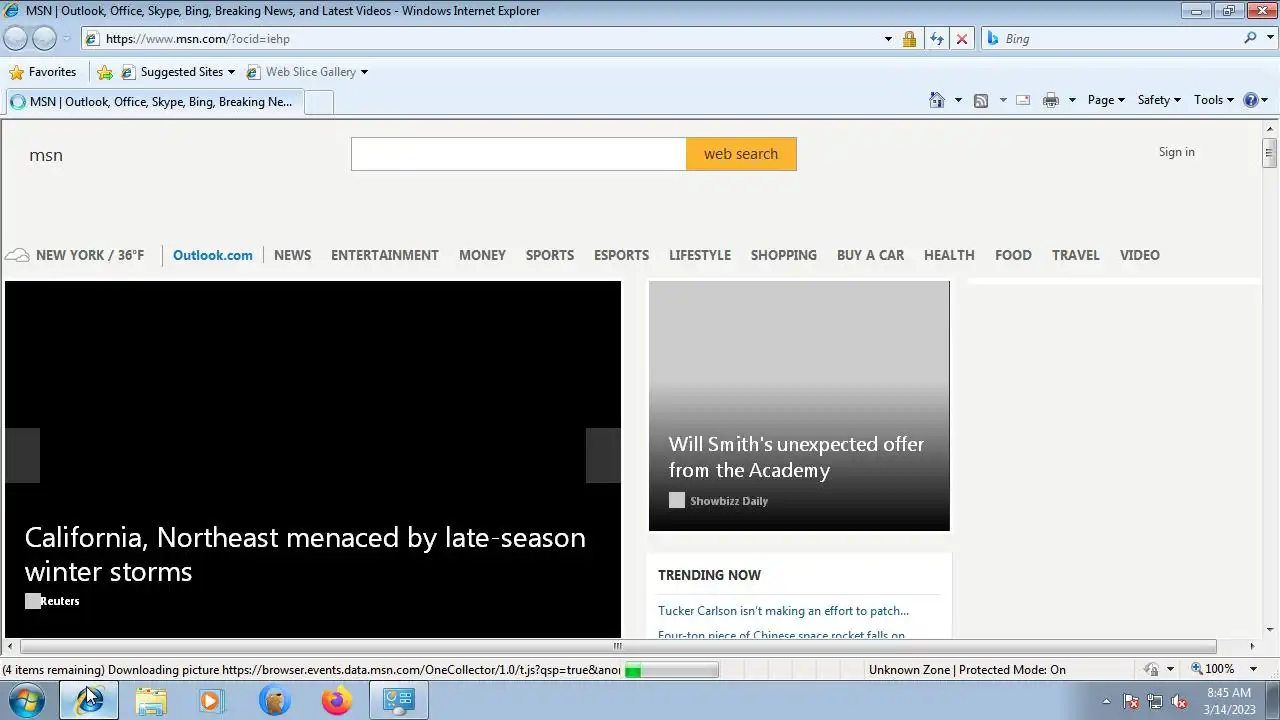
Task: Open the ENTERTAINMENT navigation item
Action: pos(385,255)
